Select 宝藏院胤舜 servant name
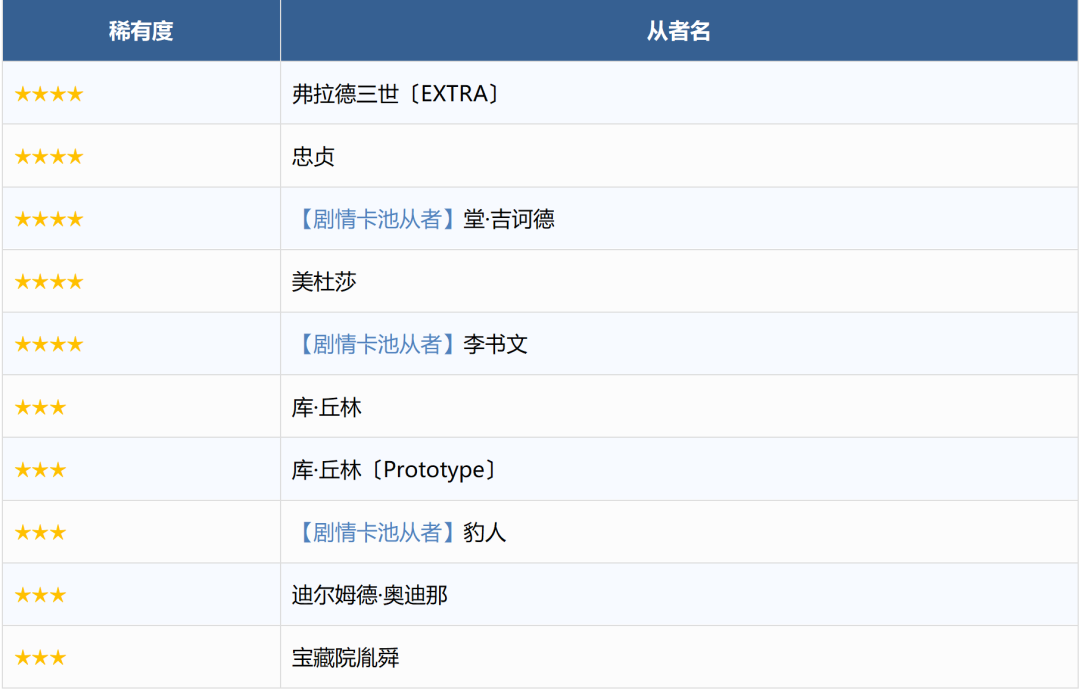Screen dimensions: 1080x691 [346, 658]
